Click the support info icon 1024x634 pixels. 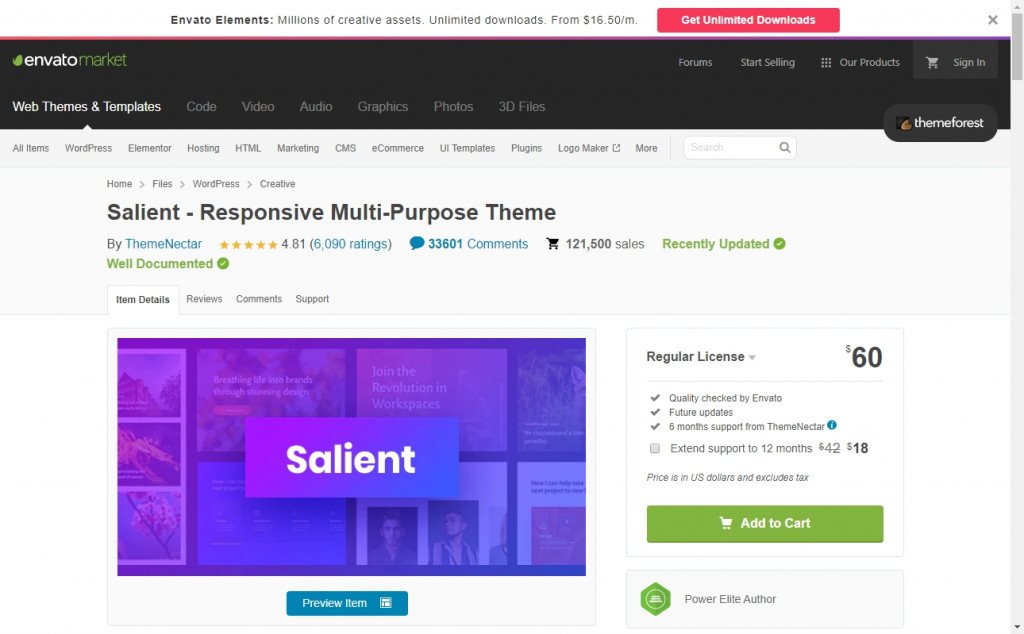[x=832, y=425]
